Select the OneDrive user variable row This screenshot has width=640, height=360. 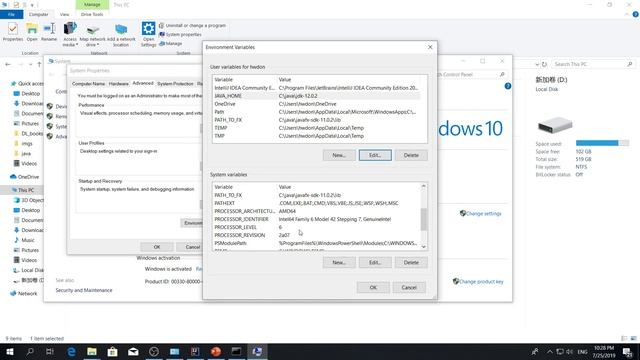(x=316, y=104)
